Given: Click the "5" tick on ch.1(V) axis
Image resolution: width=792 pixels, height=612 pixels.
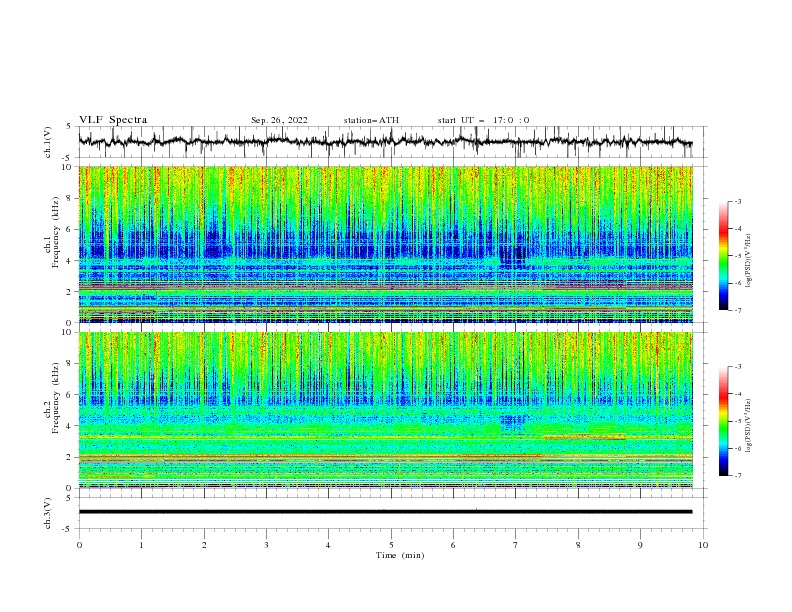Looking at the screenshot, I should pyautogui.click(x=69, y=127).
